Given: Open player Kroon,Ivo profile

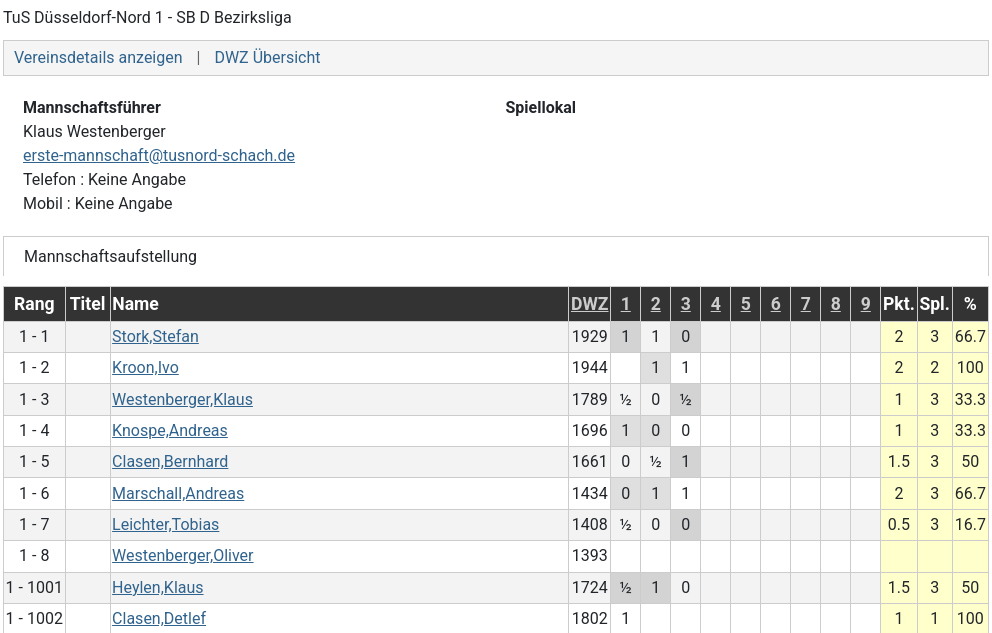Looking at the screenshot, I should [145, 368].
